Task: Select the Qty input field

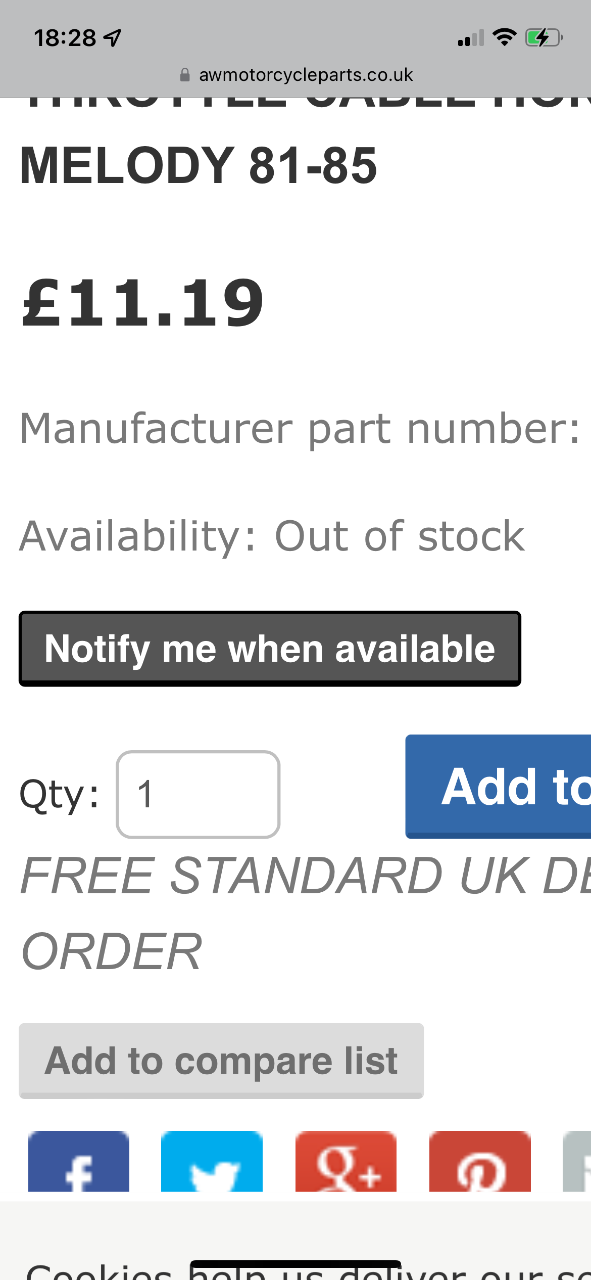Action: click(x=198, y=794)
